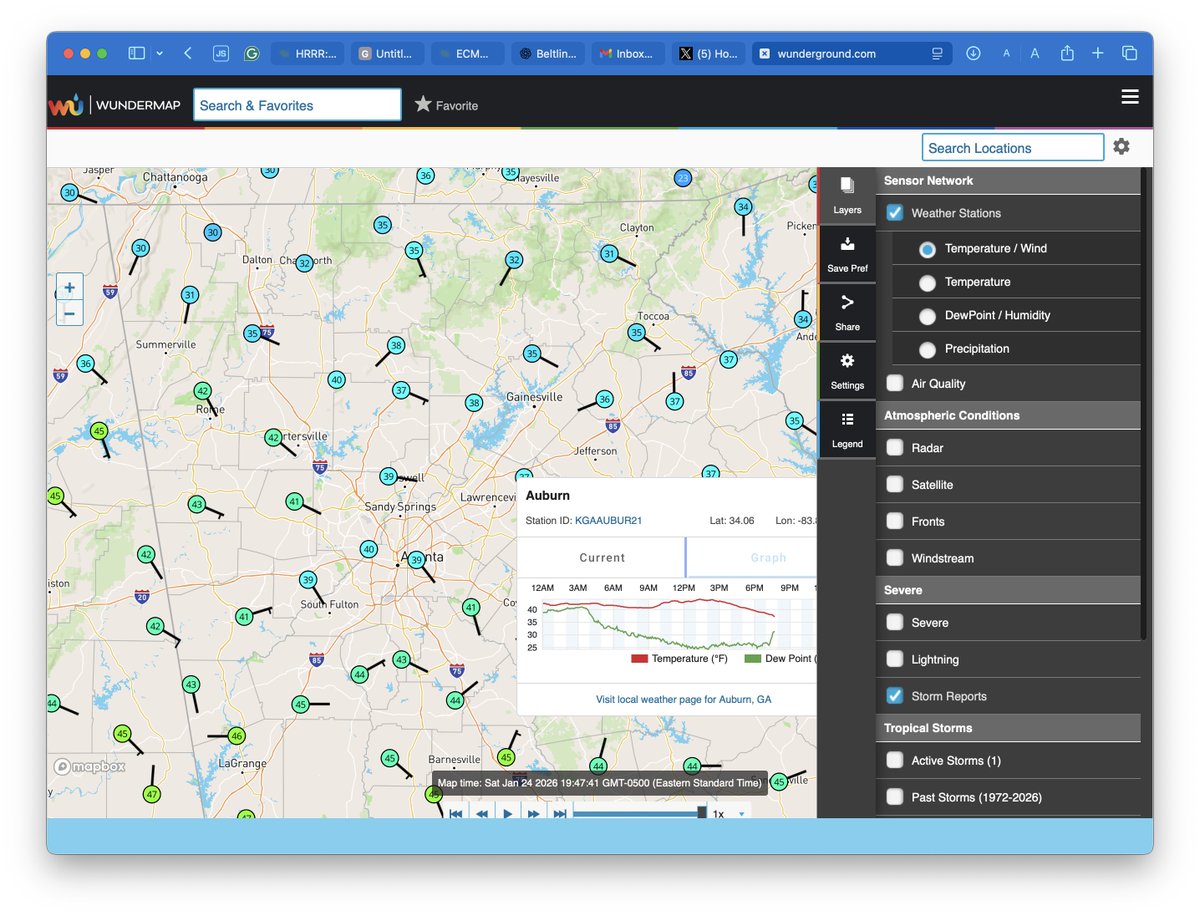Image resolution: width=1200 pixels, height=916 pixels.
Task: Collapse the Sensor Network section header
Action: point(1008,181)
